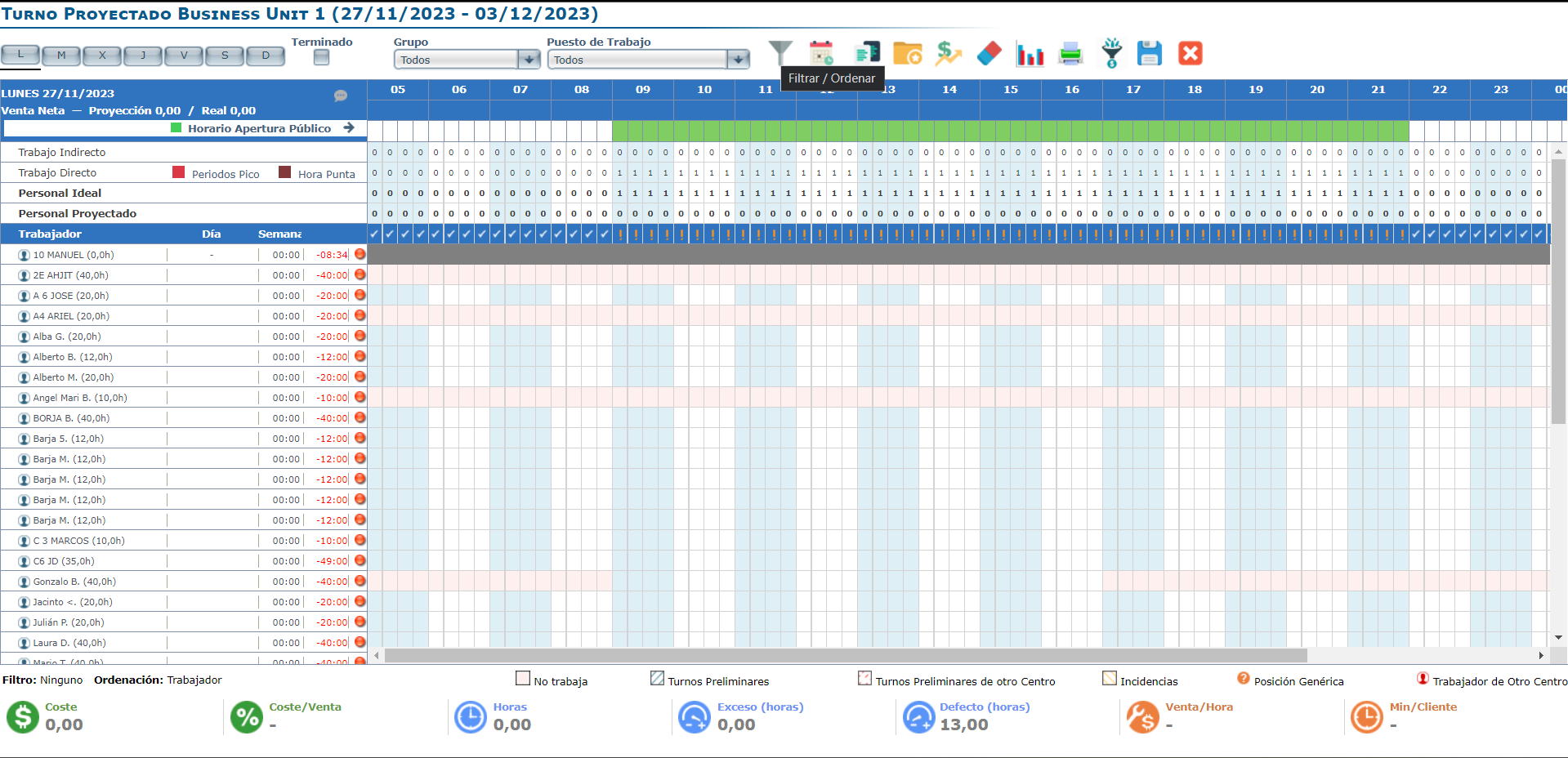Toggle the Terminado checkbox
This screenshot has height=758, width=1568.
(x=321, y=57)
